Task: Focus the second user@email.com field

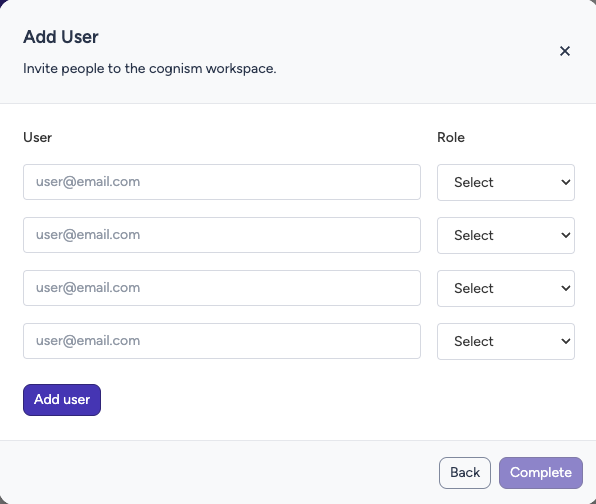Action: tap(222, 235)
